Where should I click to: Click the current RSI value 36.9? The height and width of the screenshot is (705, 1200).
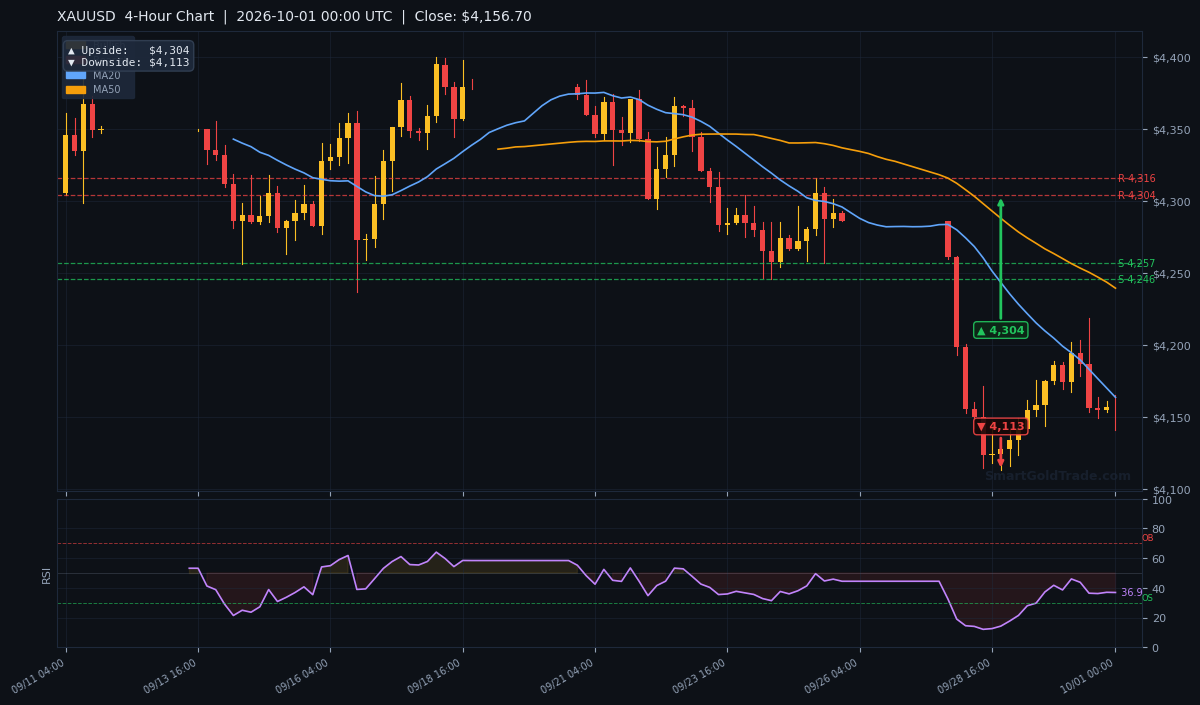coord(1131,592)
